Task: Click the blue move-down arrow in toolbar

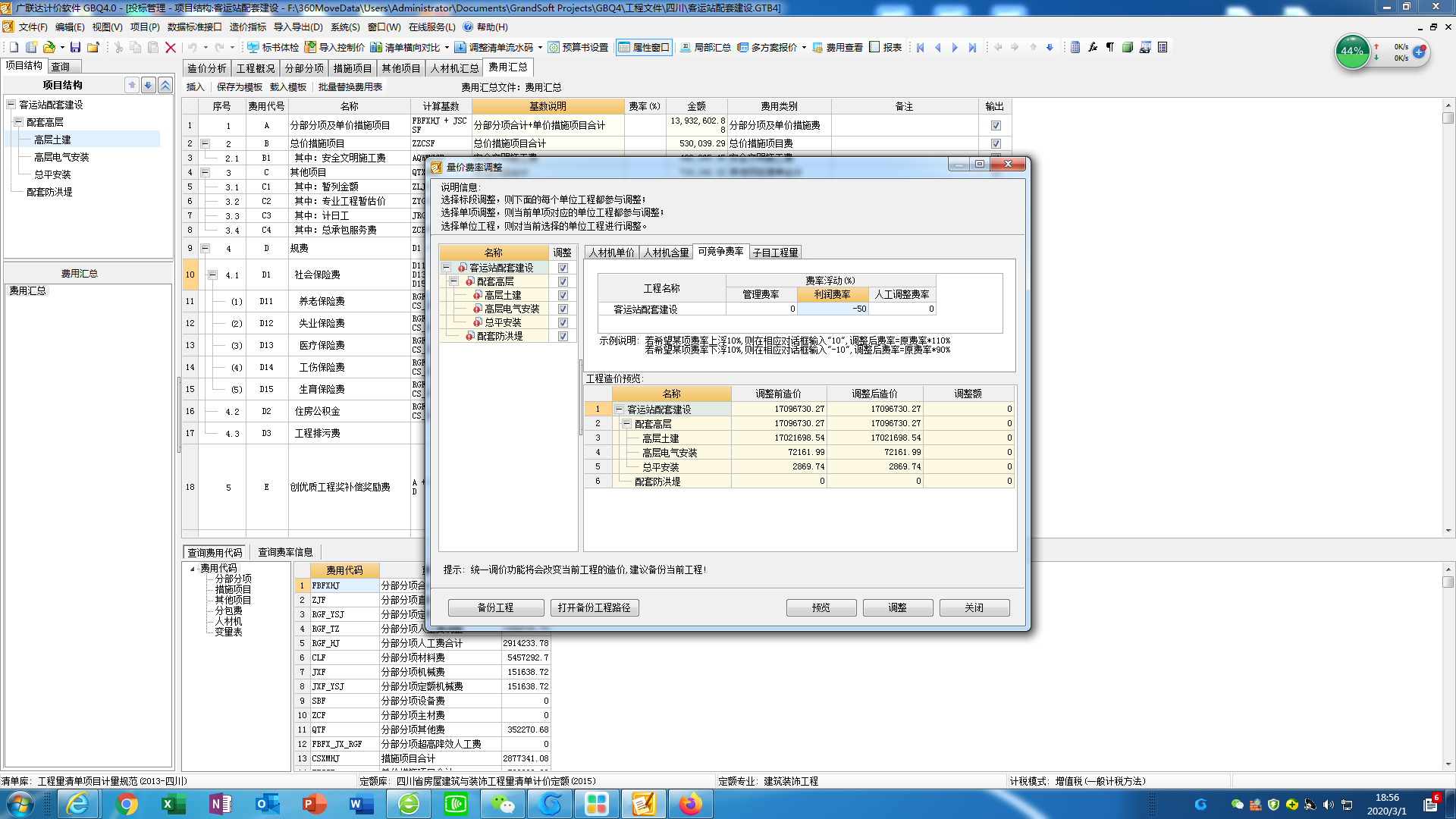Action: point(1050,47)
